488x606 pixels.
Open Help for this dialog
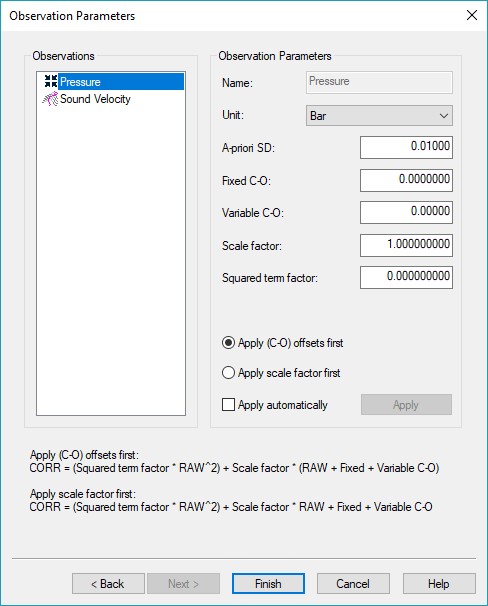[439, 584]
